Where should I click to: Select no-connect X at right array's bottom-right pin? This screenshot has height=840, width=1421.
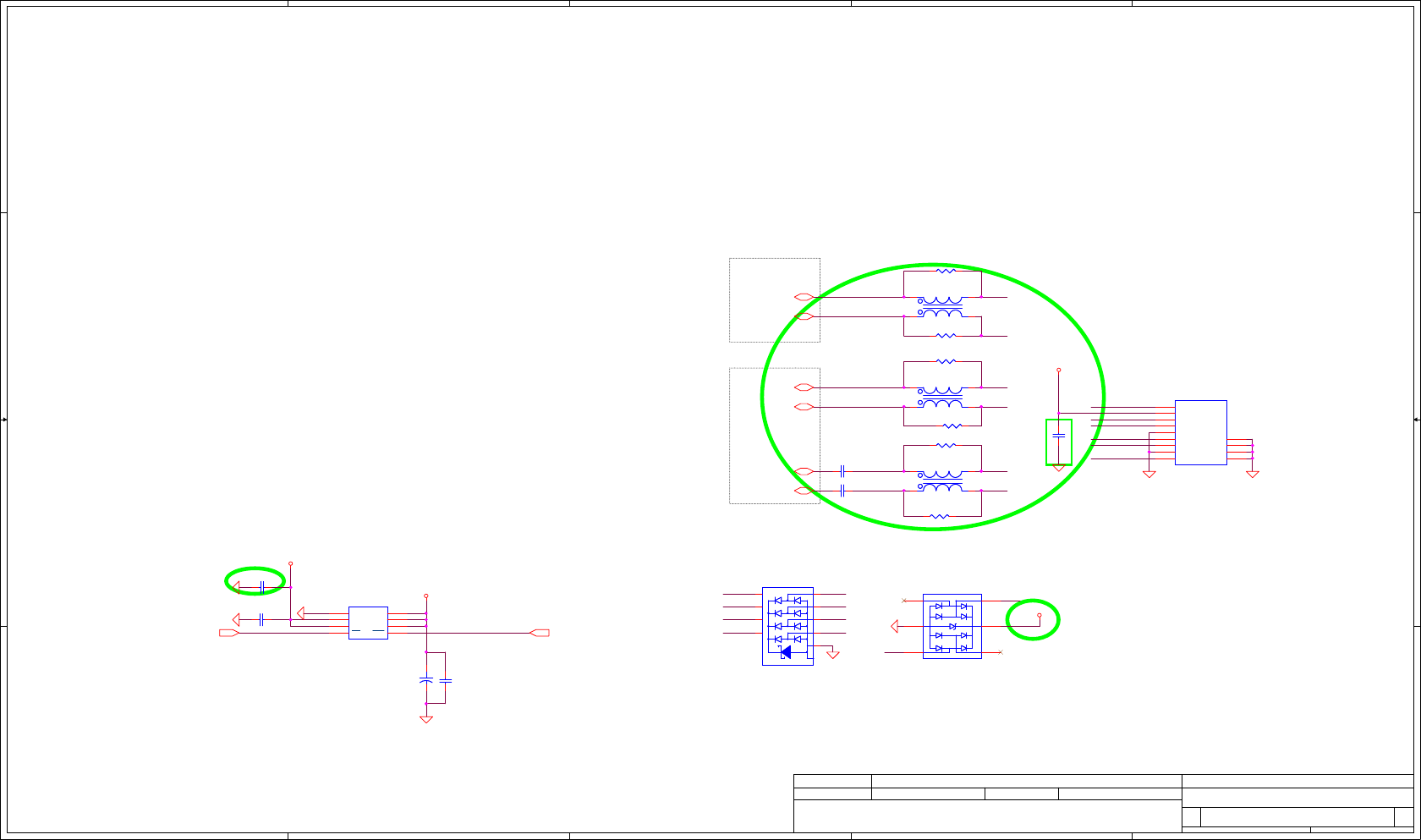pyautogui.click(x=1001, y=652)
